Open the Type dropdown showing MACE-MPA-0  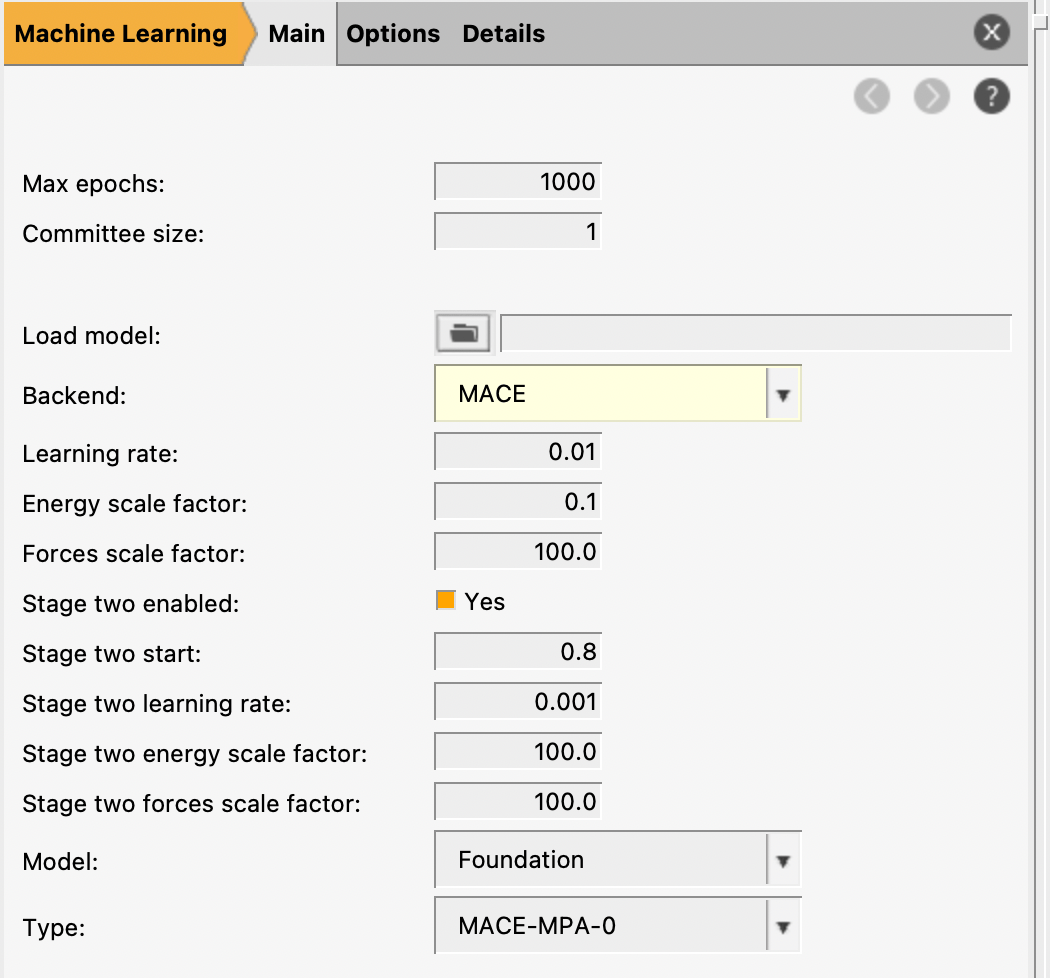pos(617,926)
